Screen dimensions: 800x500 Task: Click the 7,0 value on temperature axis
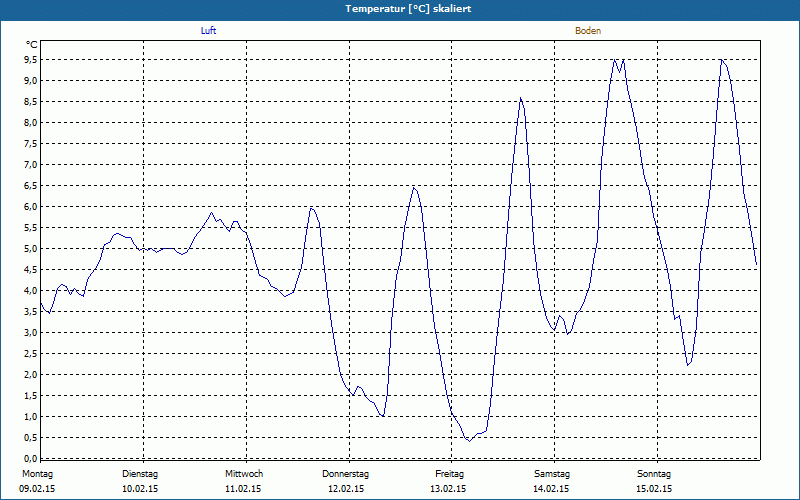point(30,164)
